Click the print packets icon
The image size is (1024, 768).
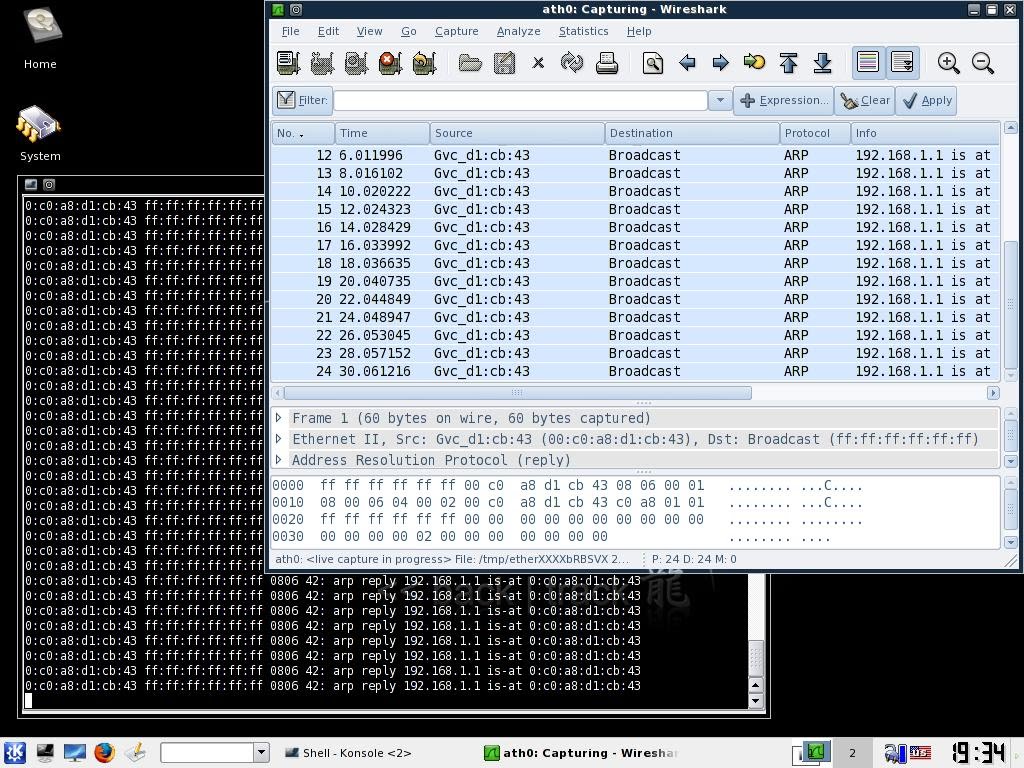[606, 64]
